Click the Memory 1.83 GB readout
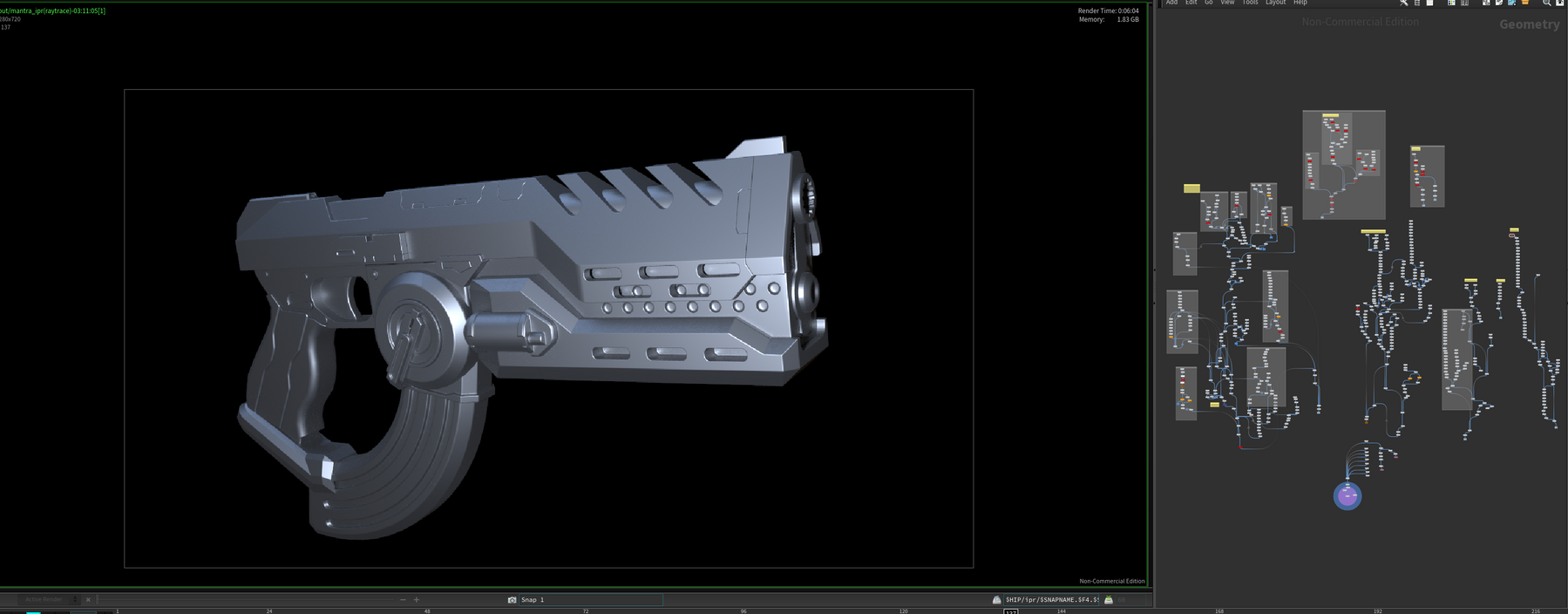 1108,19
